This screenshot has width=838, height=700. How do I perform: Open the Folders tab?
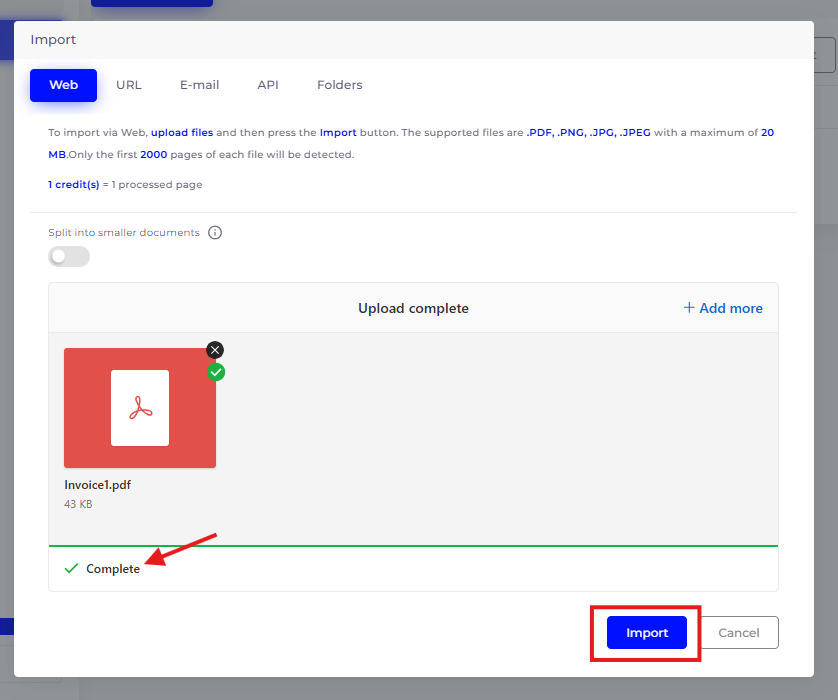[x=339, y=85]
